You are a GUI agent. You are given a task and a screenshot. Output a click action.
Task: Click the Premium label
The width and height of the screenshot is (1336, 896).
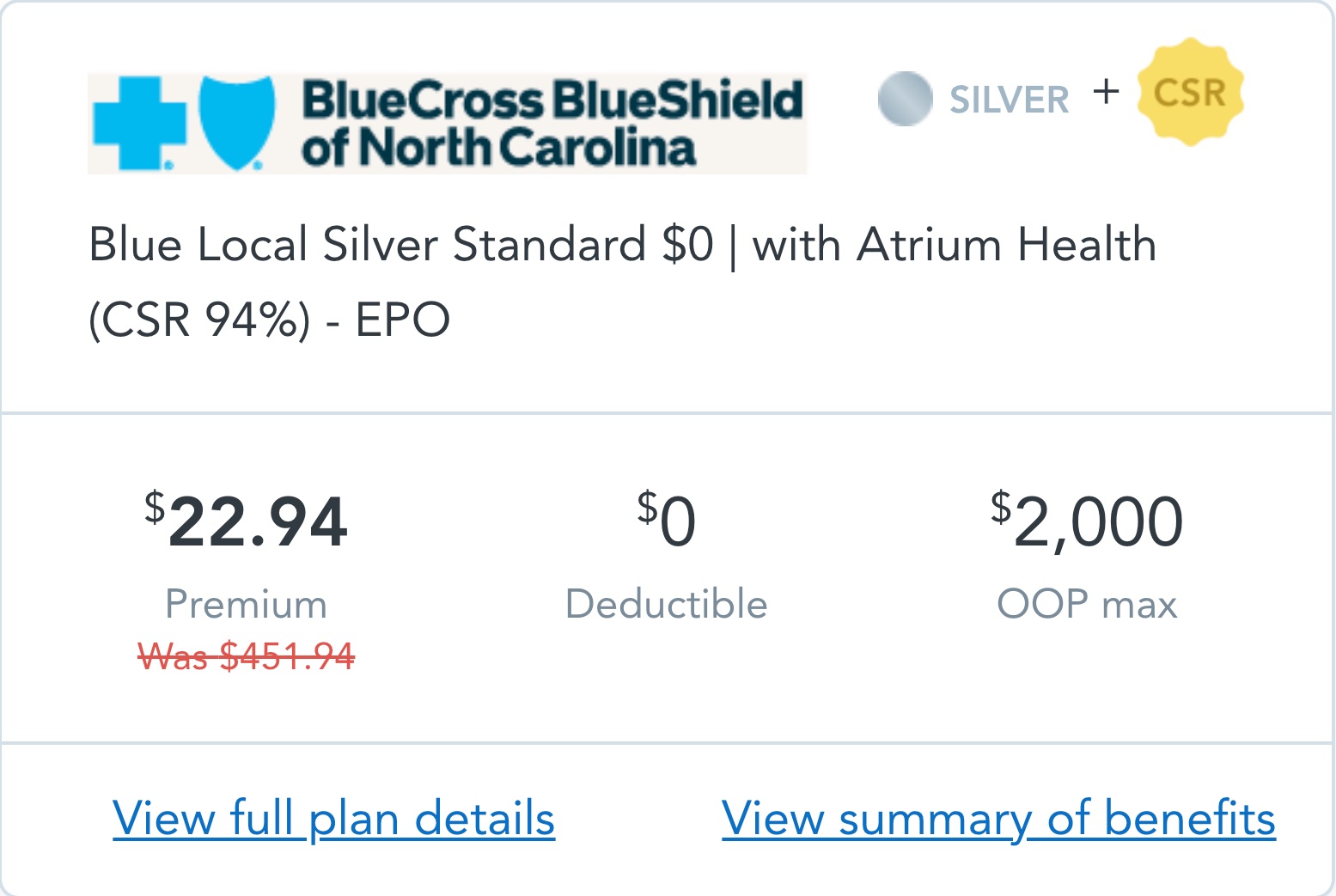246,604
